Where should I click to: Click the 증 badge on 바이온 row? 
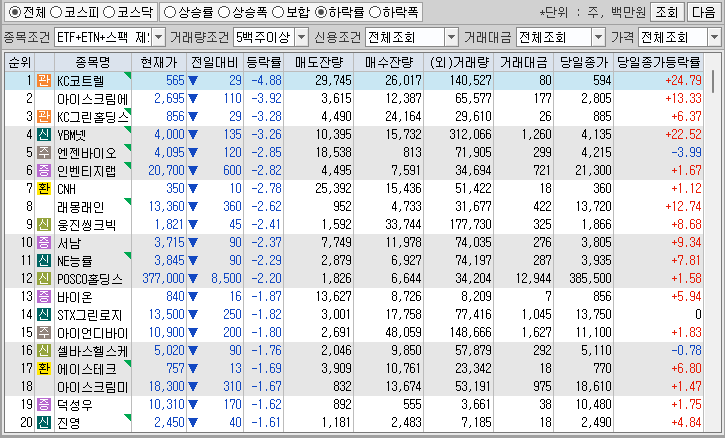coord(44,296)
